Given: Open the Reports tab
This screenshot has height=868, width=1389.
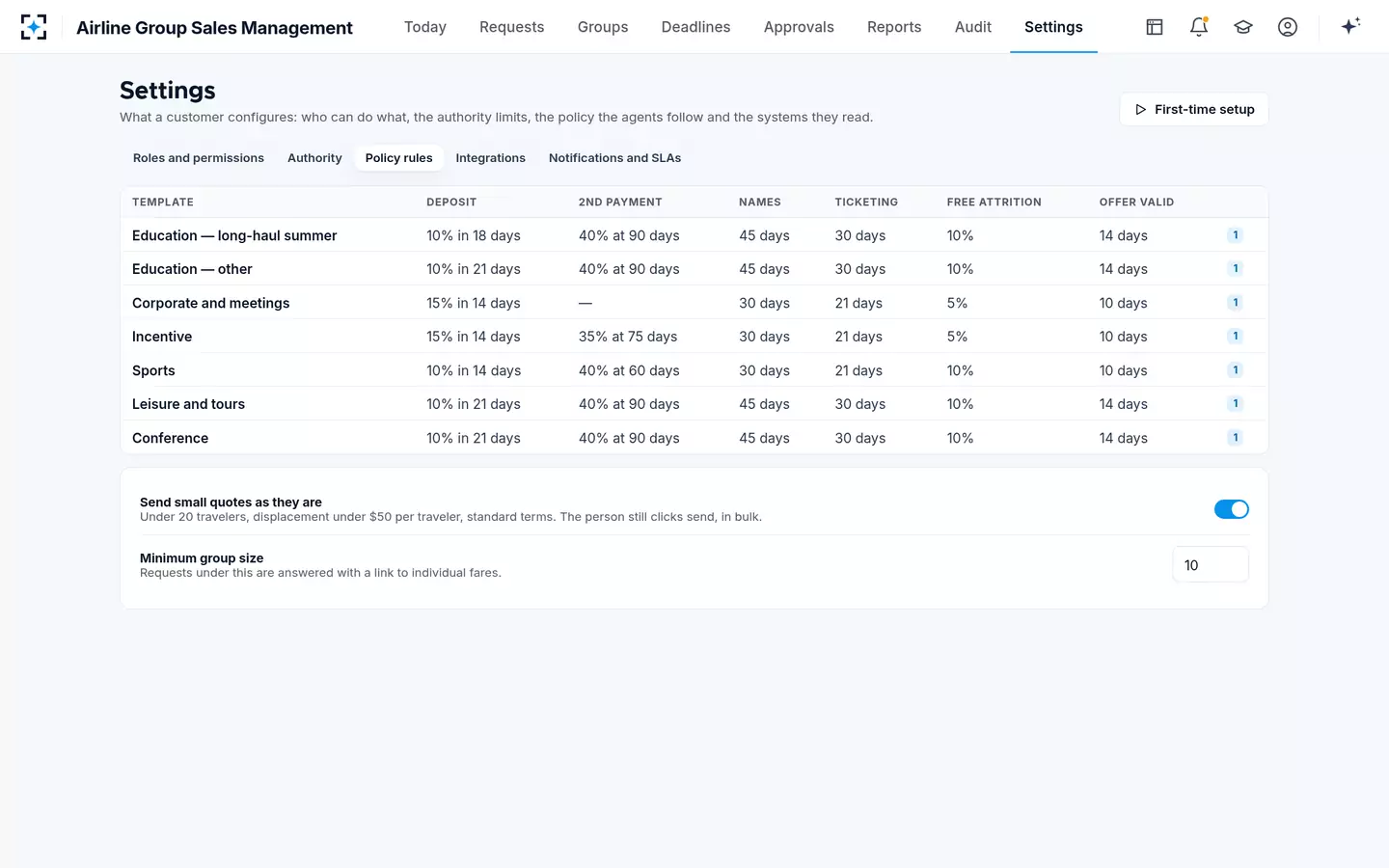Looking at the screenshot, I should tap(894, 27).
